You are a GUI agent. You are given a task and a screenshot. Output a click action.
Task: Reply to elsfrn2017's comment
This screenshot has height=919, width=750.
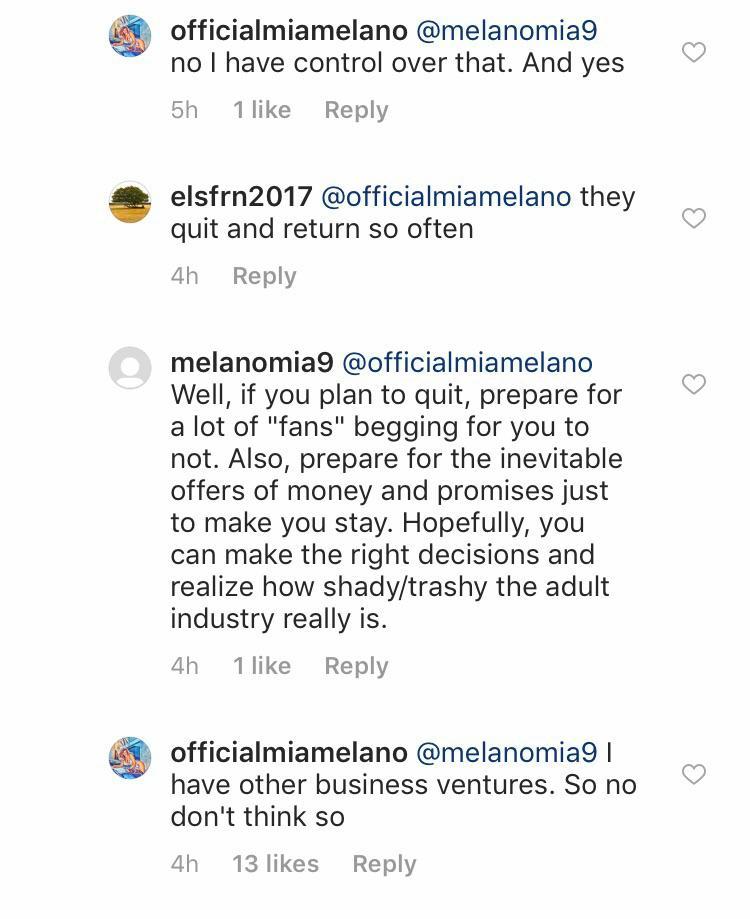click(264, 275)
